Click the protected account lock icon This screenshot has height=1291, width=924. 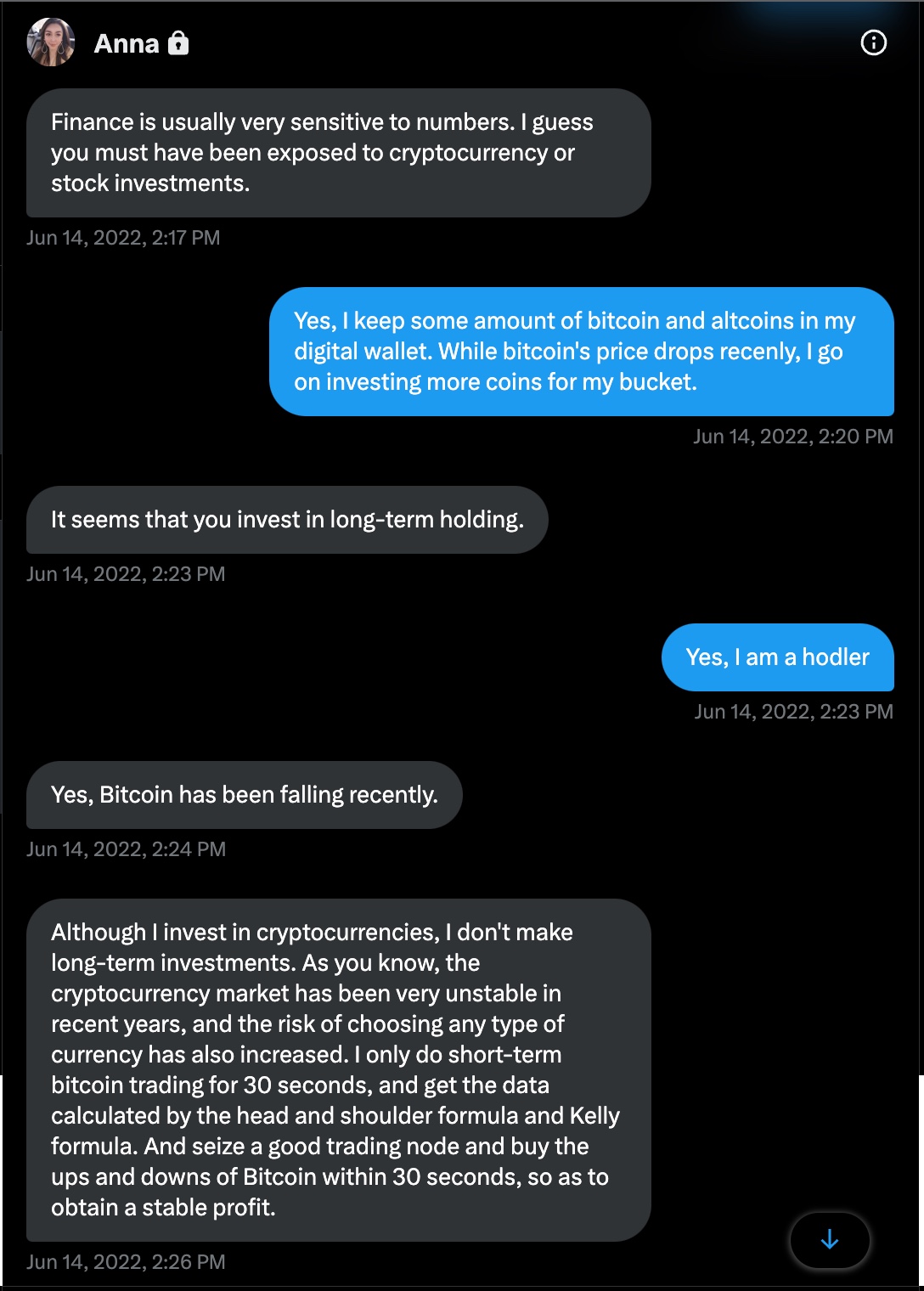pyautogui.click(x=178, y=42)
